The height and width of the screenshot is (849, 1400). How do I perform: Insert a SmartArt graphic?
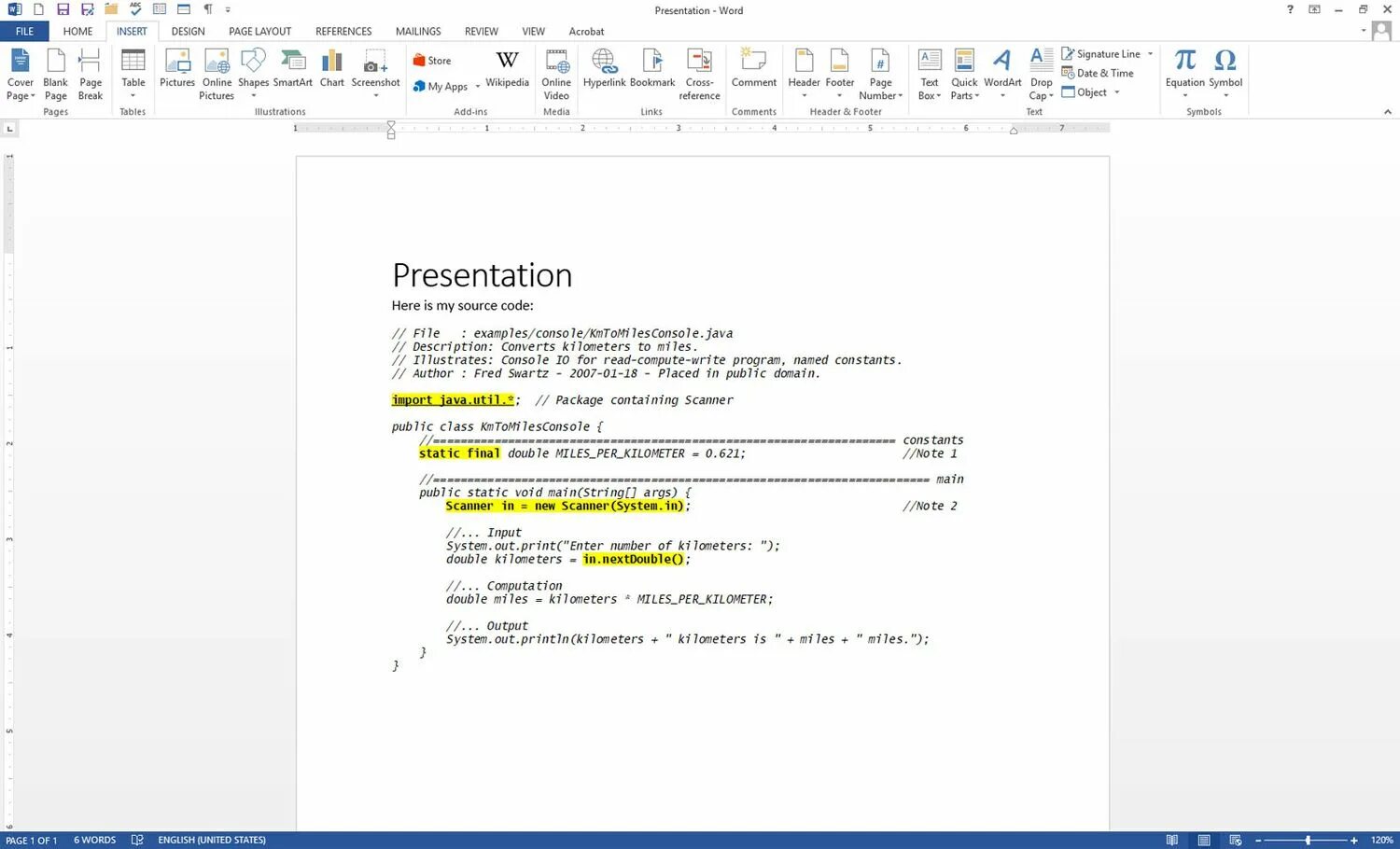(x=293, y=69)
